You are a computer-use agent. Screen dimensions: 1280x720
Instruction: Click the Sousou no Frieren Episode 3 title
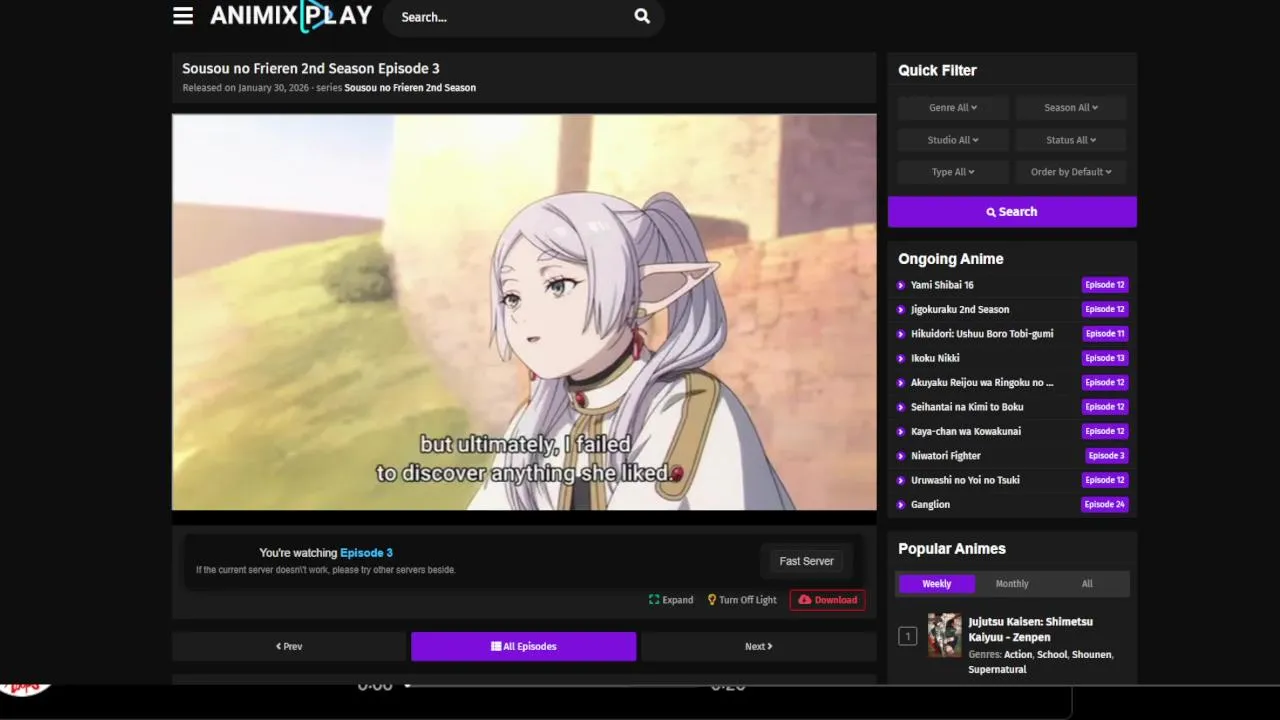click(311, 69)
